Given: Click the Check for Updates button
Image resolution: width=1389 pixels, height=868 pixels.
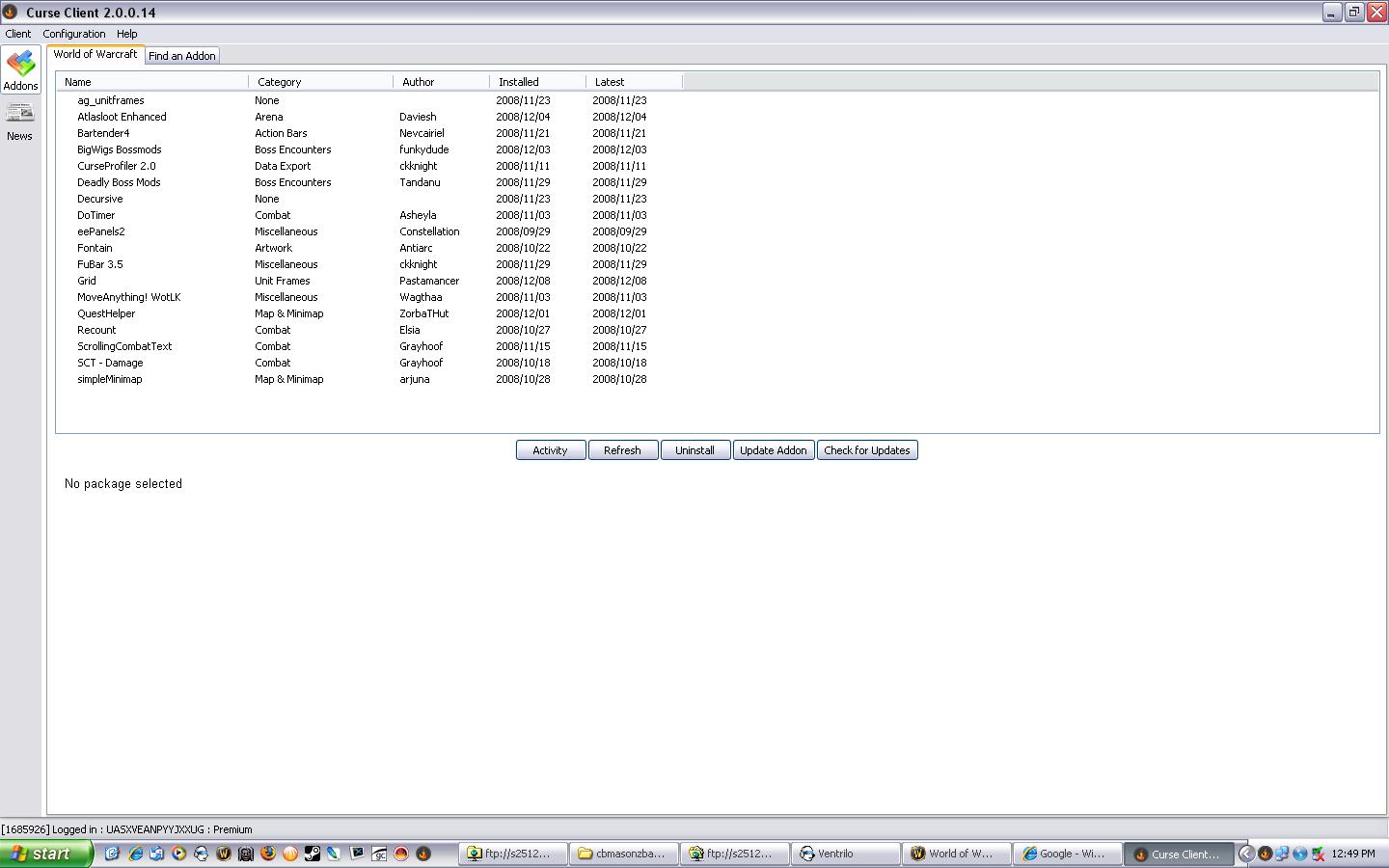Looking at the screenshot, I should point(866,450).
